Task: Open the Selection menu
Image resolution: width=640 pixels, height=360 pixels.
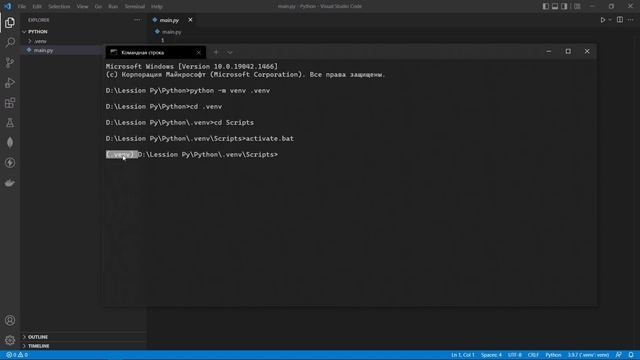Action: tap(59, 7)
